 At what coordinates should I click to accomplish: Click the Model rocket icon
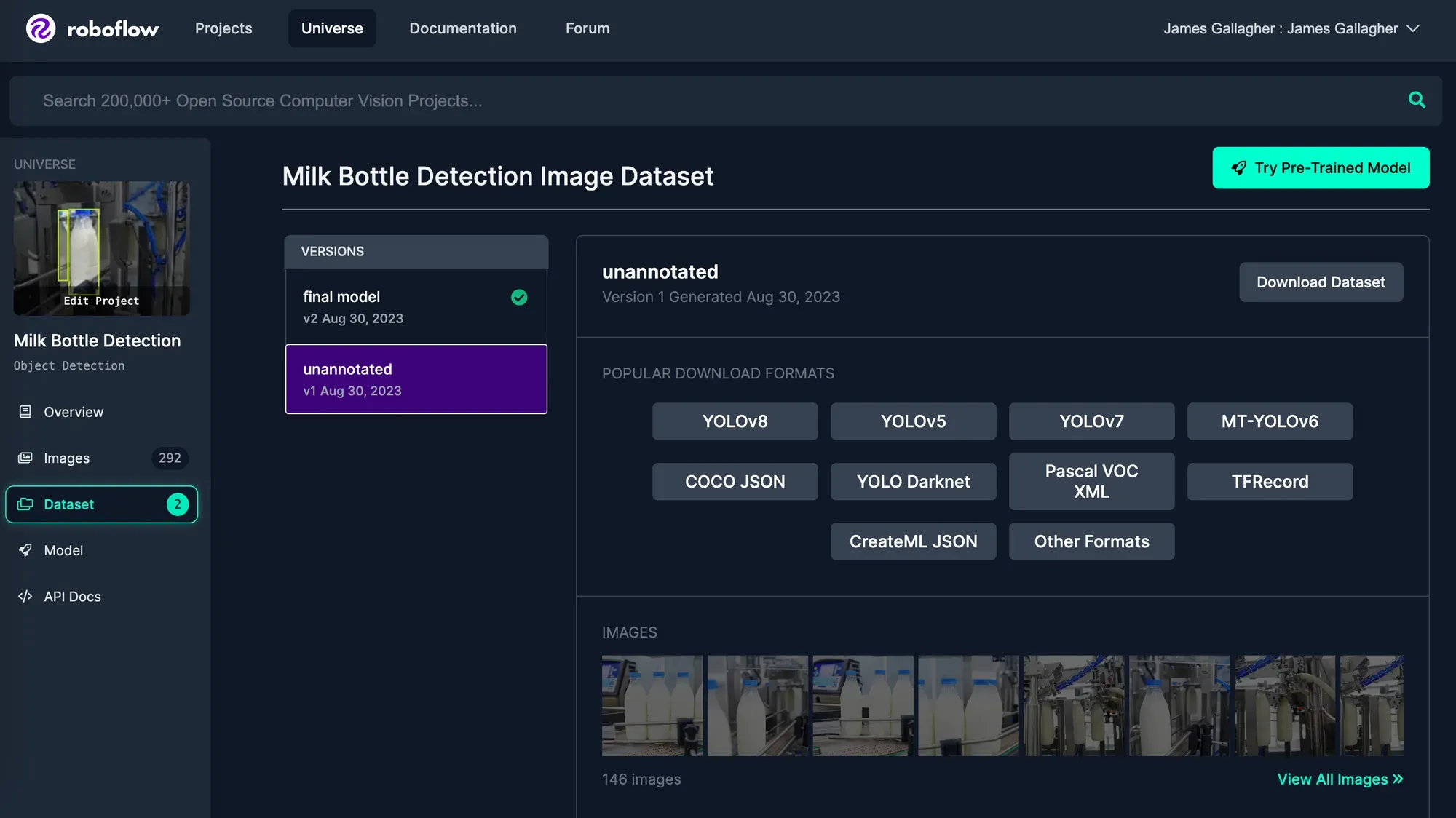25,550
